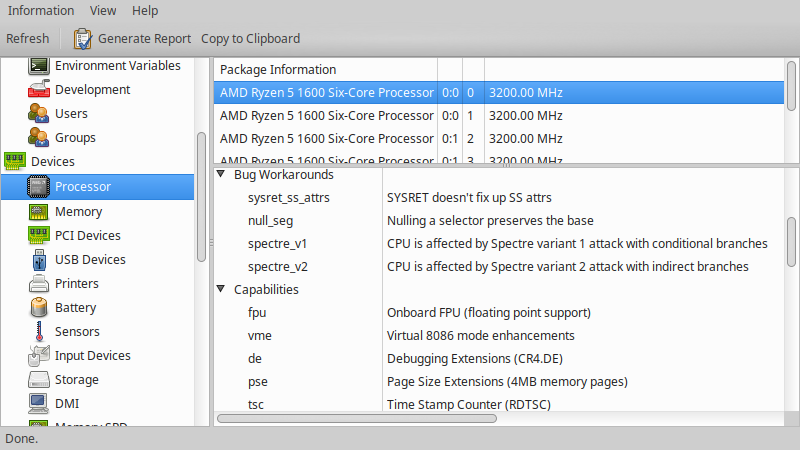The image size is (800, 450).
Task: Select the de capability row
Action: click(499, 358)
